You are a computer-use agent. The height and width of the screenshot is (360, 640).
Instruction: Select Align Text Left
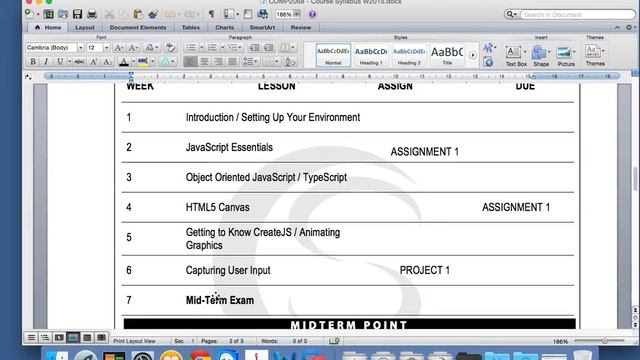point(190,62)
